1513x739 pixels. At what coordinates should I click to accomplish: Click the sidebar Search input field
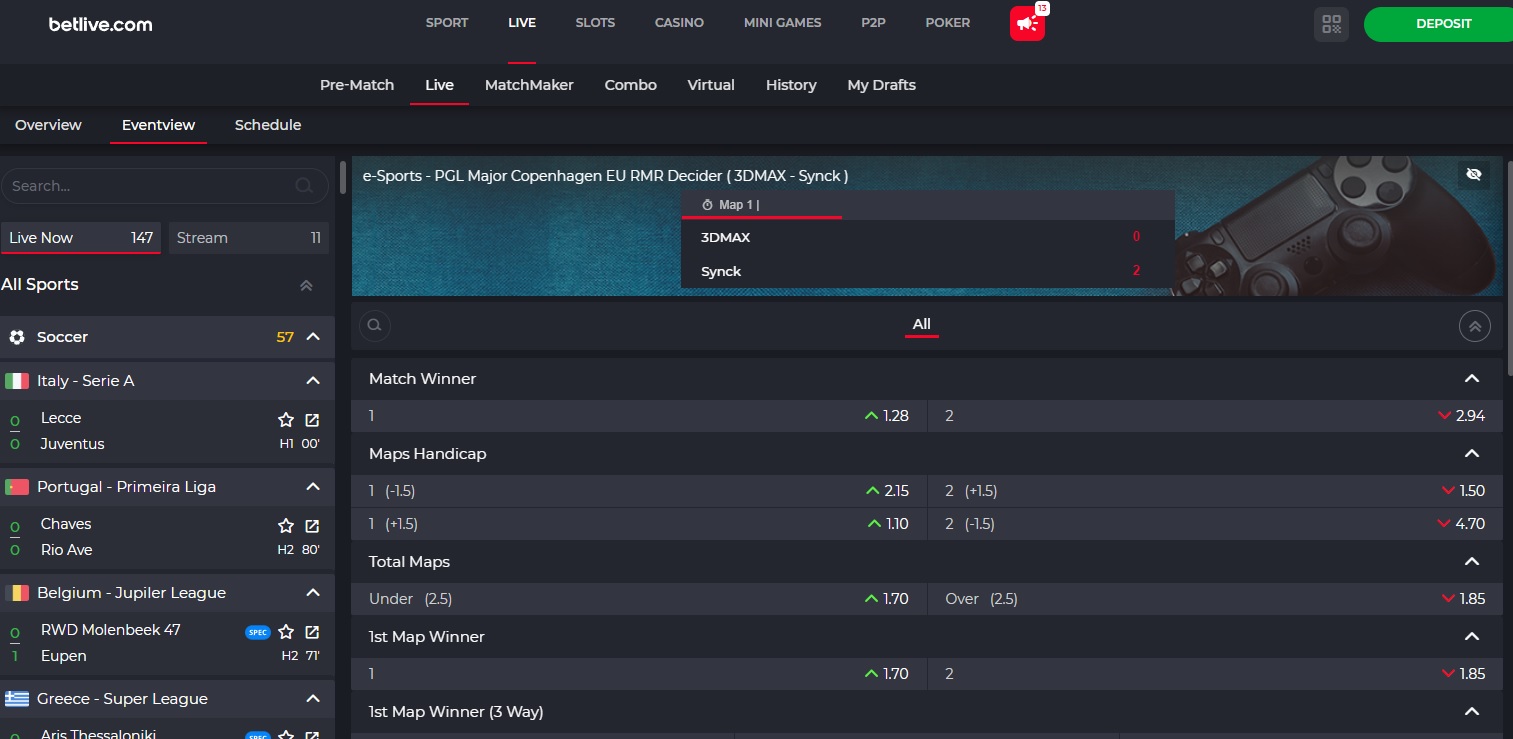(x=165, y=186)
